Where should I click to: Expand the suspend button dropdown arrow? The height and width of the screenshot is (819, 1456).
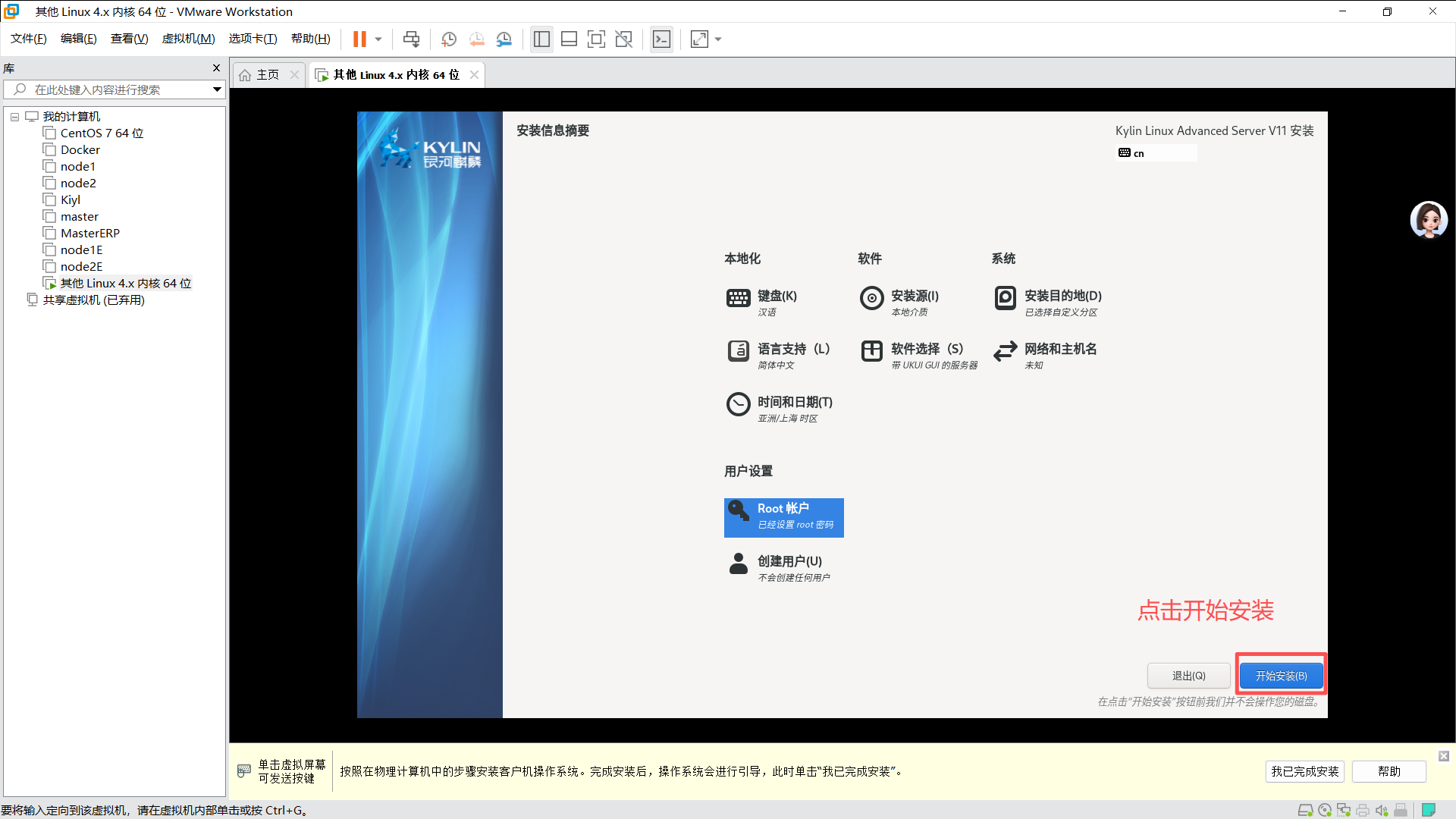coord(377,39)
